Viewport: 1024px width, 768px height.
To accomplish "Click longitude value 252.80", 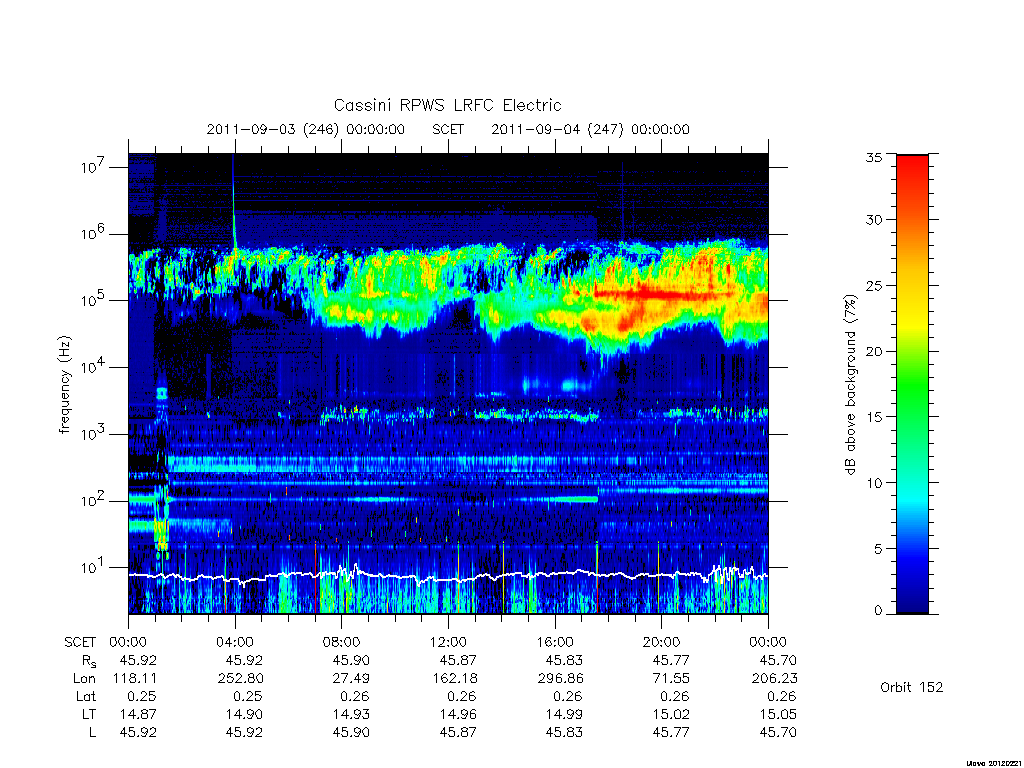I will 240,679.
